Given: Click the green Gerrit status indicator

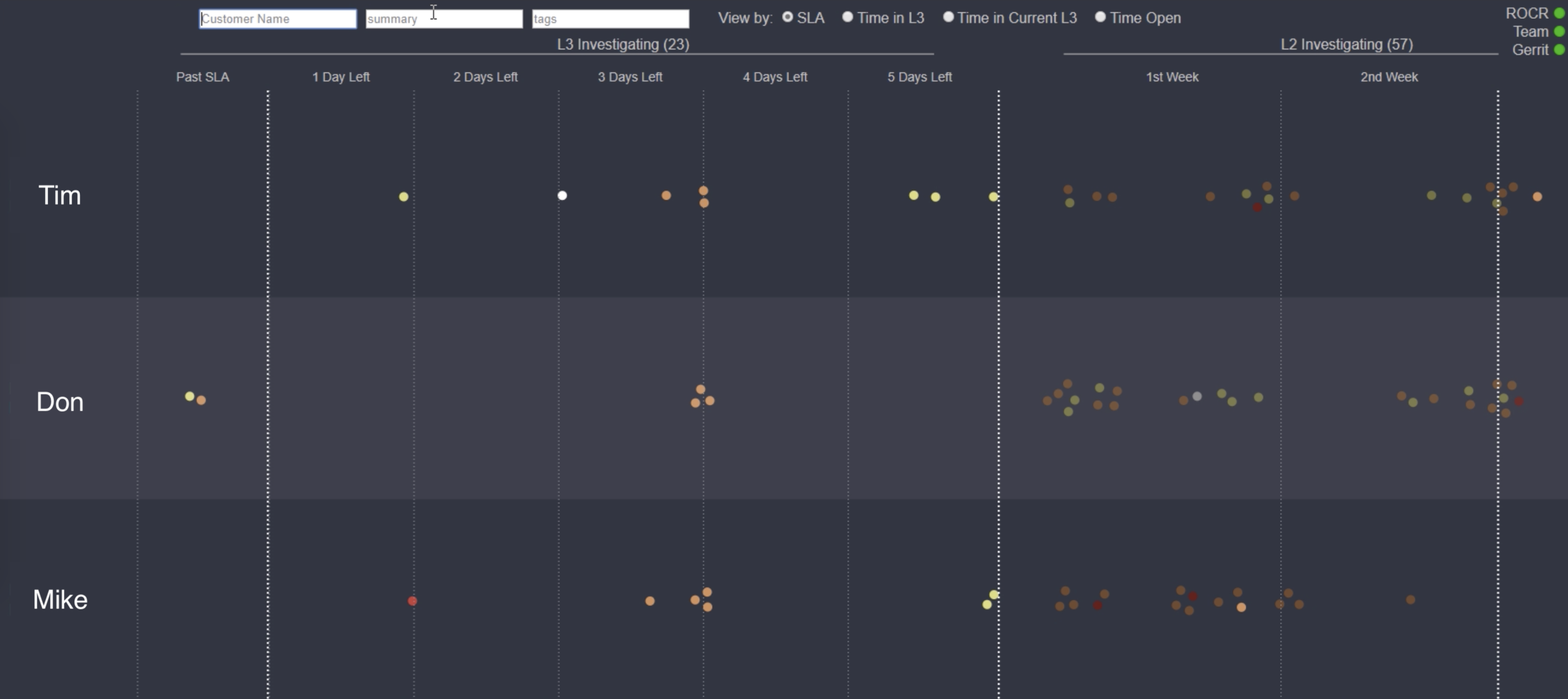Looking at the screenshot, I should [1559, 50].
